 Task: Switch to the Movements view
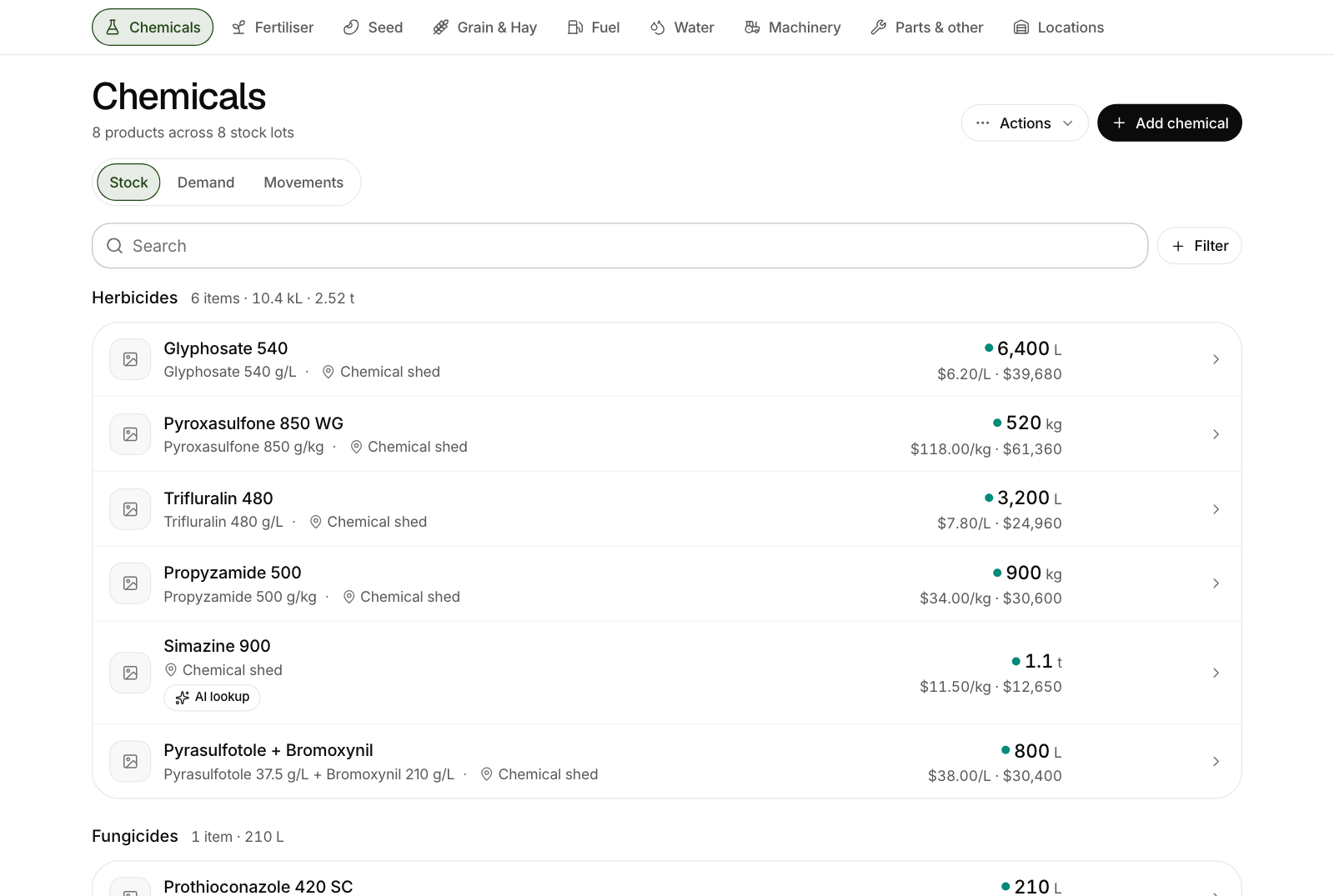(x=303, y=183)
